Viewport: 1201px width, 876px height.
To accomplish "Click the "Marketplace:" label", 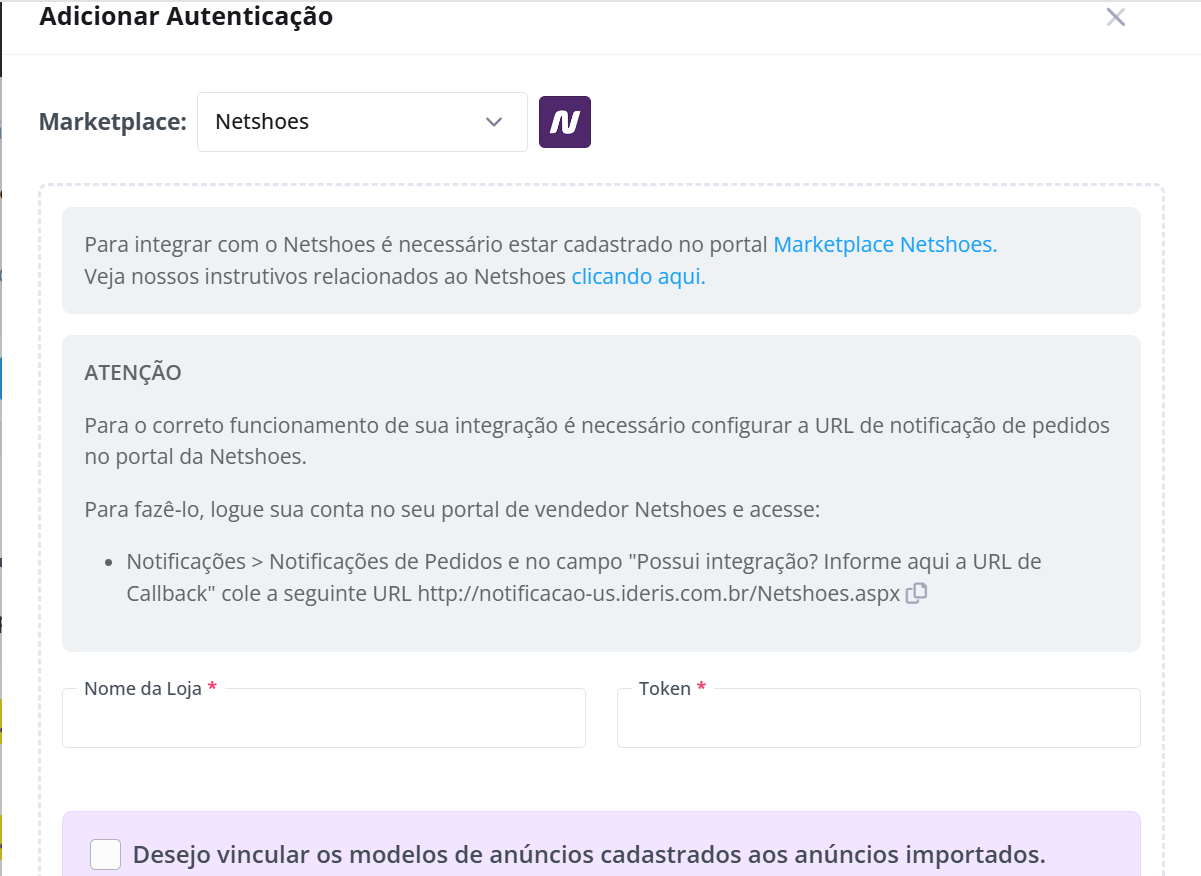I will point(113,122).
